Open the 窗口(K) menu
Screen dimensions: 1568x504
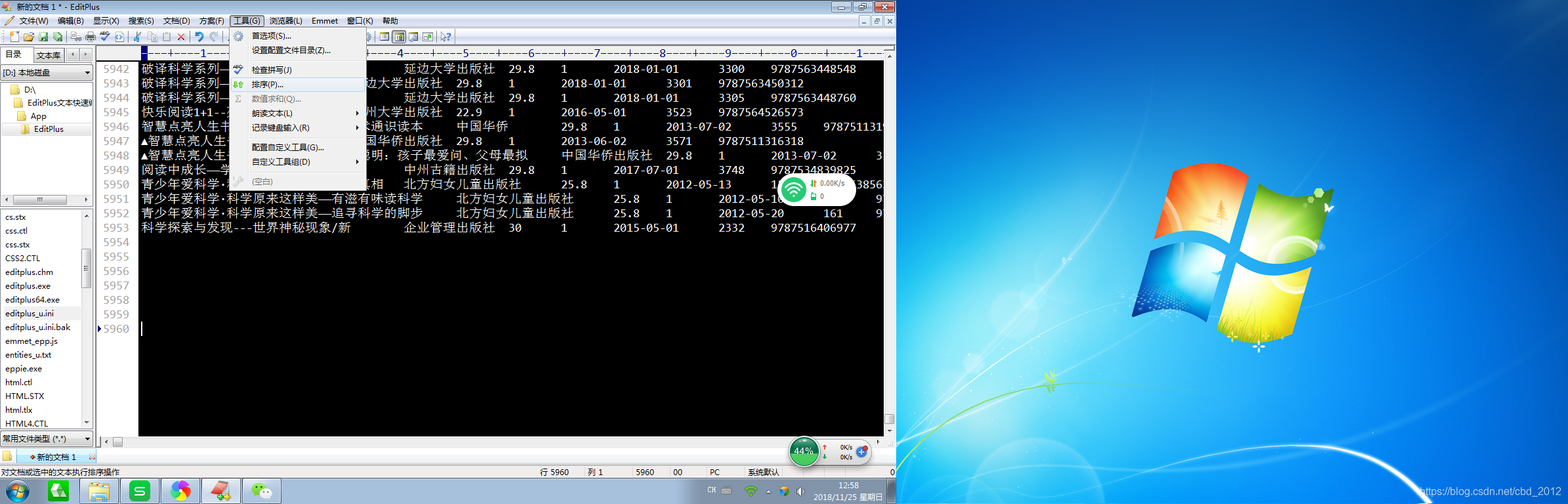point(360,21)
